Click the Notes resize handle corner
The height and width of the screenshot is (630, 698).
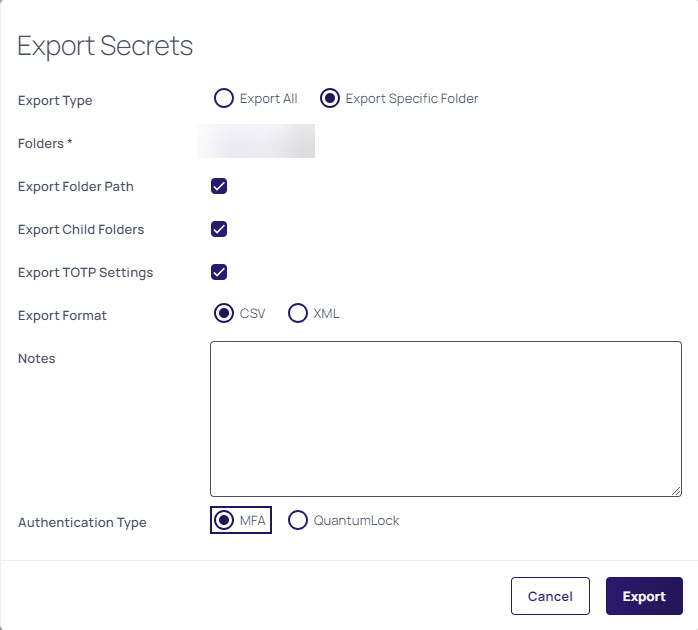click(x=676, y=491)
